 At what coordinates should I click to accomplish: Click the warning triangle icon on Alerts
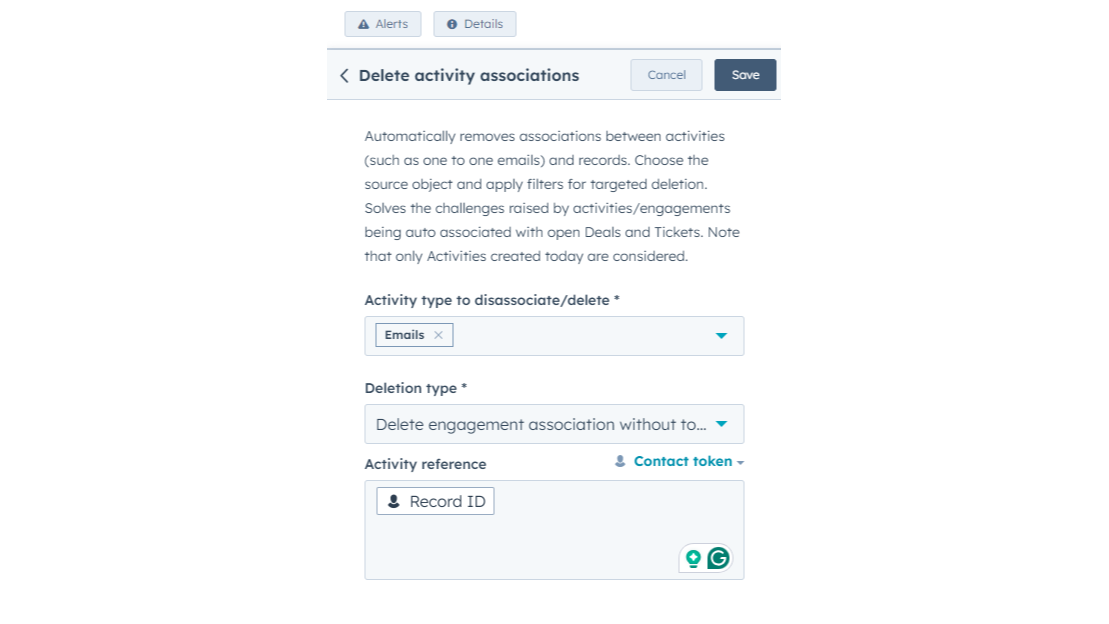363,24
